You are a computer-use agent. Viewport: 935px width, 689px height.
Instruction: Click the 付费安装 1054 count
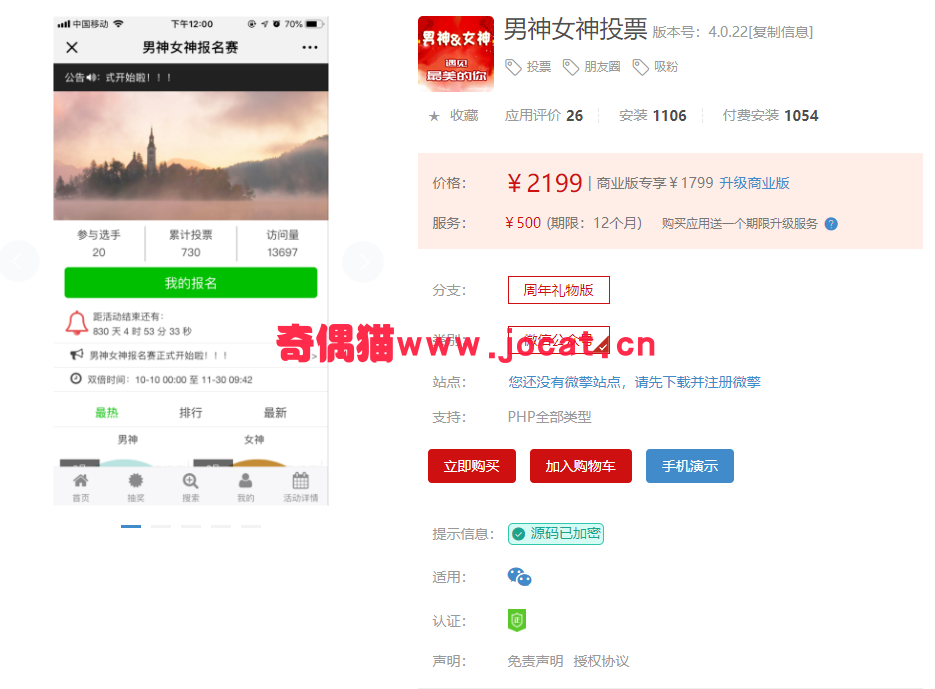(770, 116)
